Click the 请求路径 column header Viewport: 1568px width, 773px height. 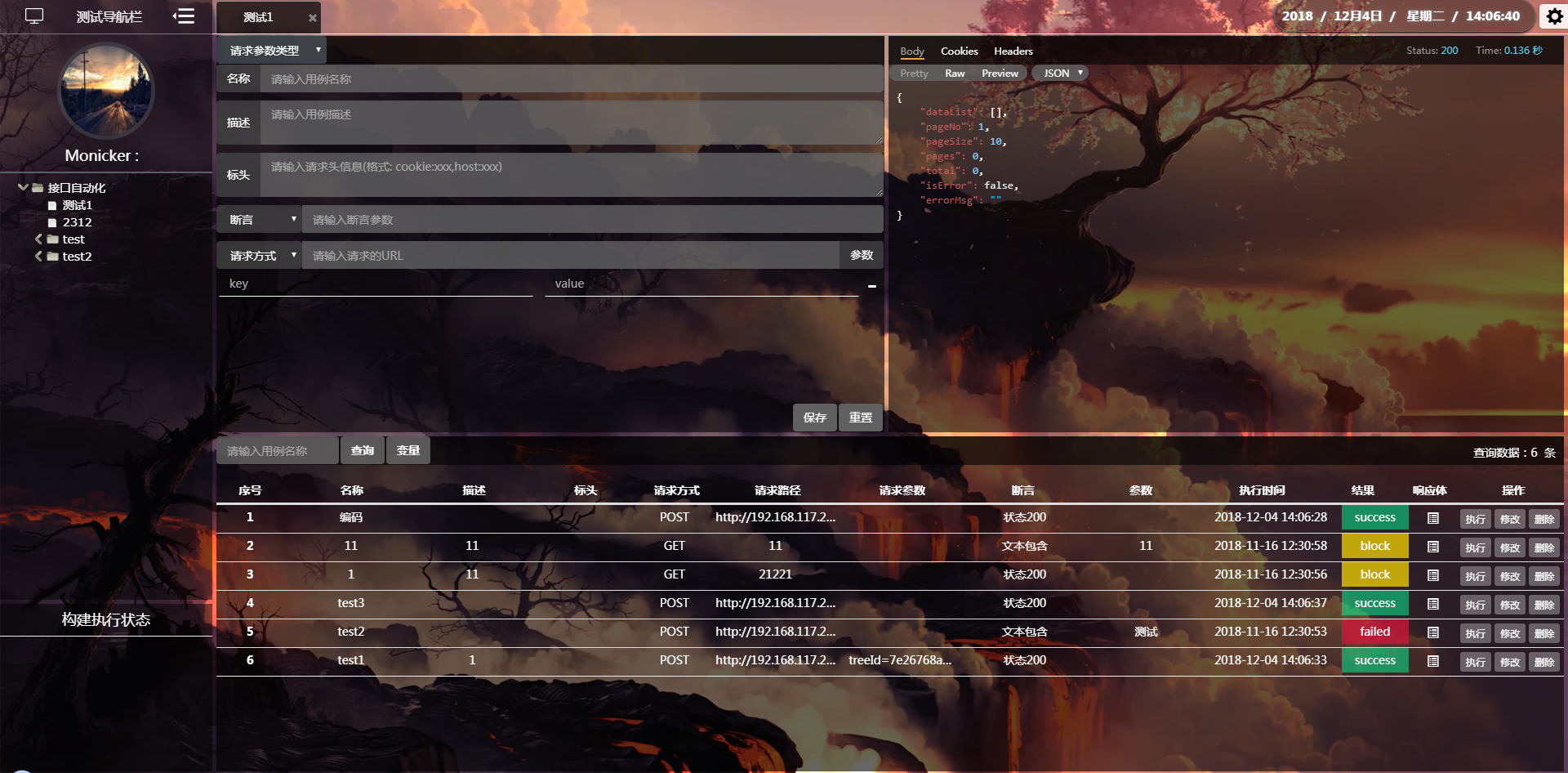[777, 490]
